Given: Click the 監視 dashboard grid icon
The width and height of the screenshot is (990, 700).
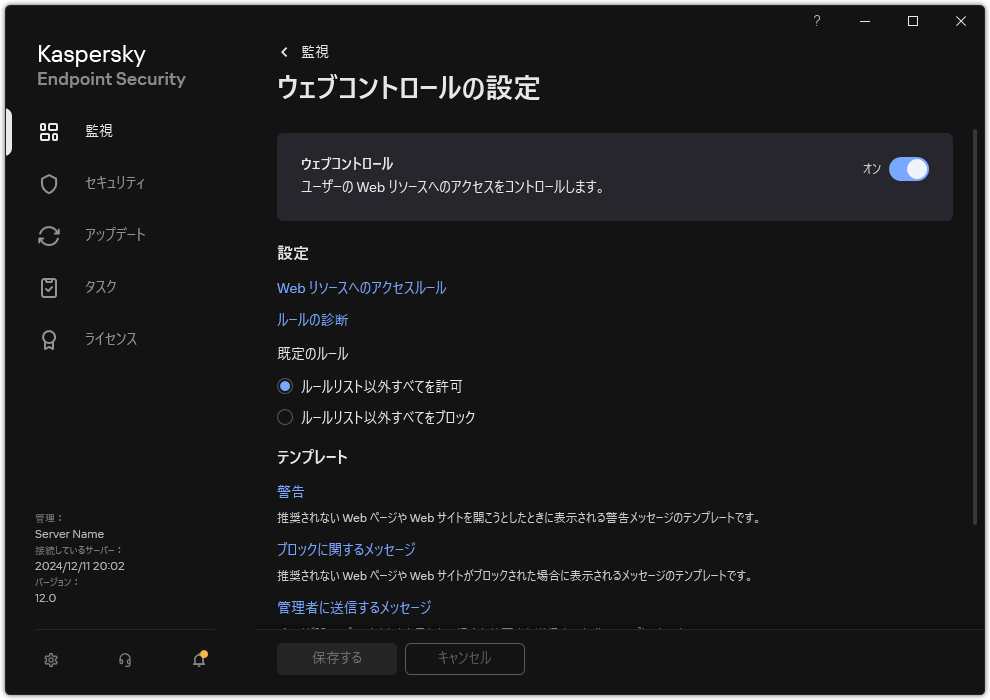Looking at the screenshot, I should pos(49,131).
